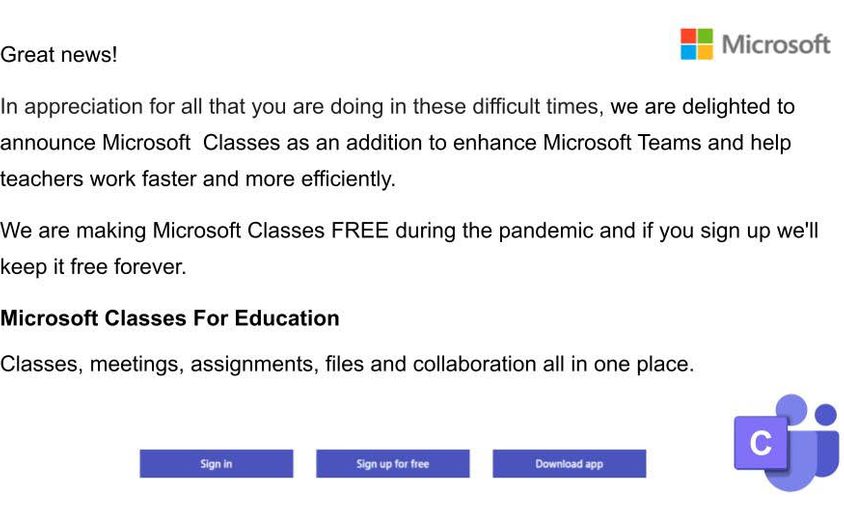The height and width of the screenshot is (521, 844).
Task: Click the small rightmost circle head in Teams icon
Action: (x=825, y=413)
